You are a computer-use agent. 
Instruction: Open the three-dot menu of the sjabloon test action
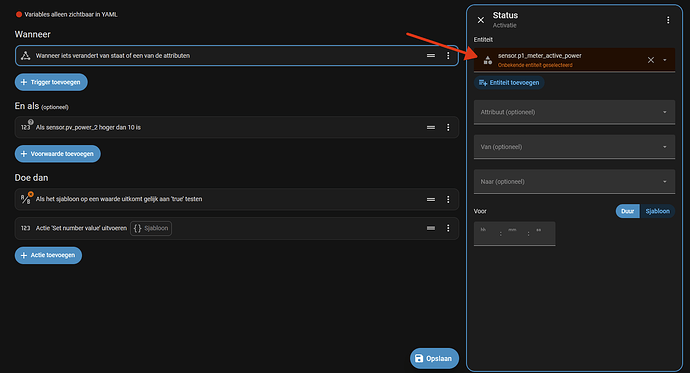[448, 199]
